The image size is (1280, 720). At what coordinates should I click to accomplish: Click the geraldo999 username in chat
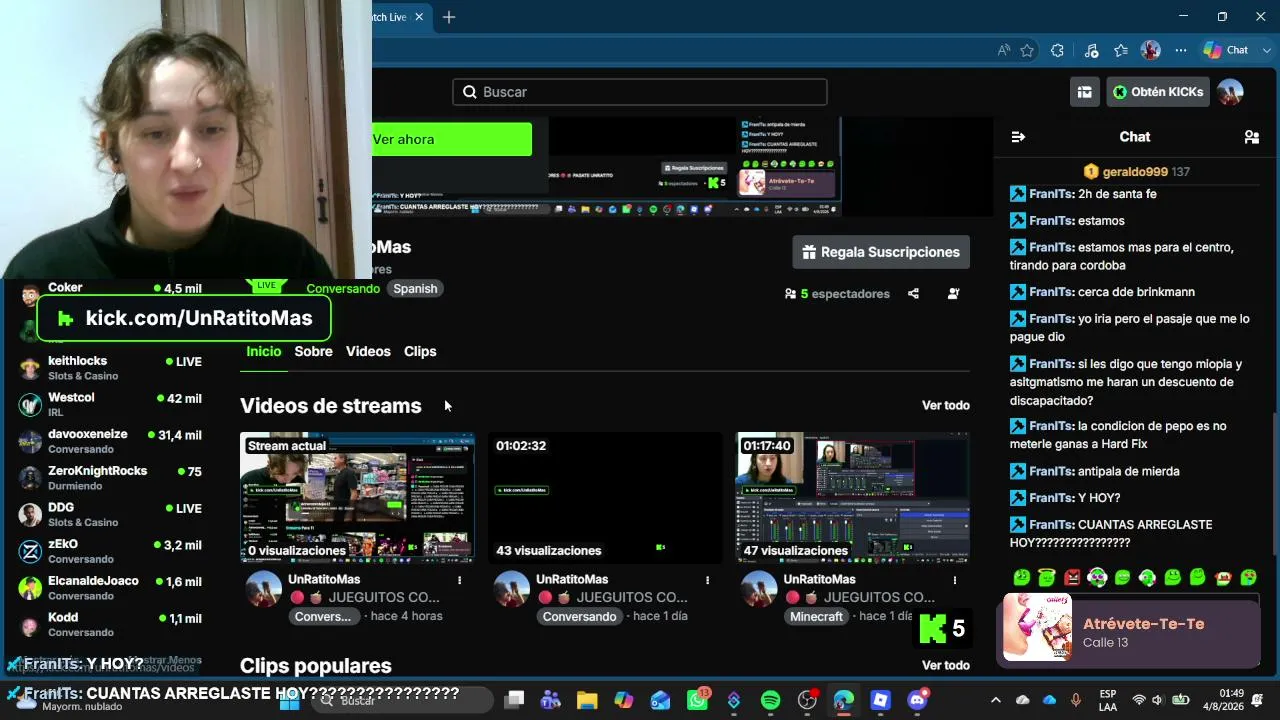click(1135, 172)
